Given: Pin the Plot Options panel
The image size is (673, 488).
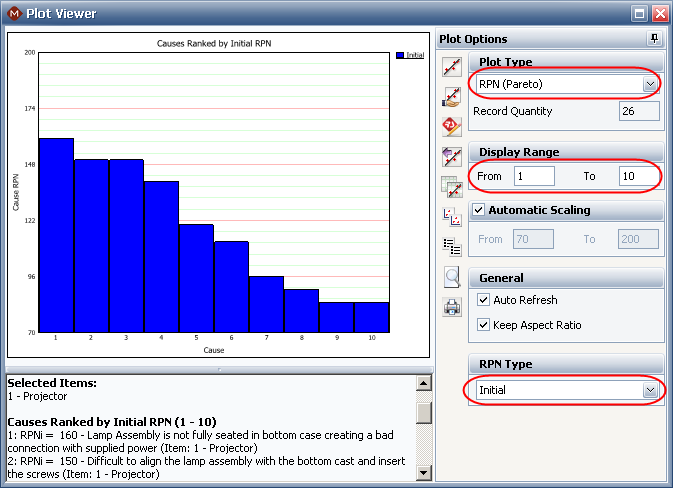Looking at the screenshot, I should [654, 39].
